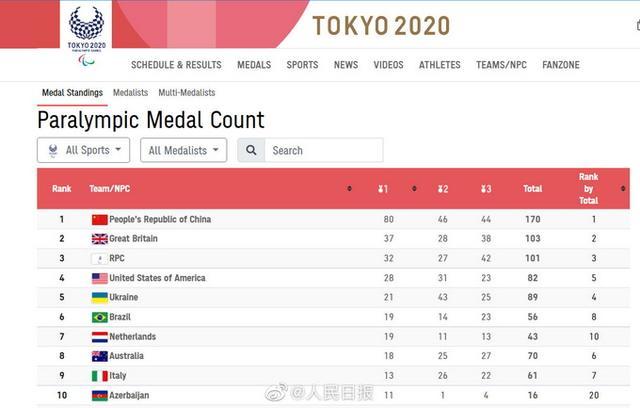Click the Tokyo 2020 Paralympic logo

click(x=86, y=35)
